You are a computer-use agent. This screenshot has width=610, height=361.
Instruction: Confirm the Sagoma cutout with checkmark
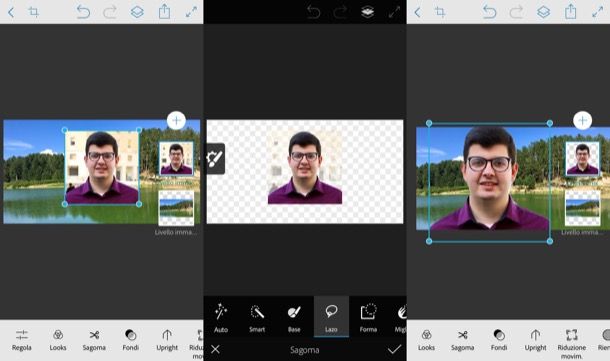[394, 349]
